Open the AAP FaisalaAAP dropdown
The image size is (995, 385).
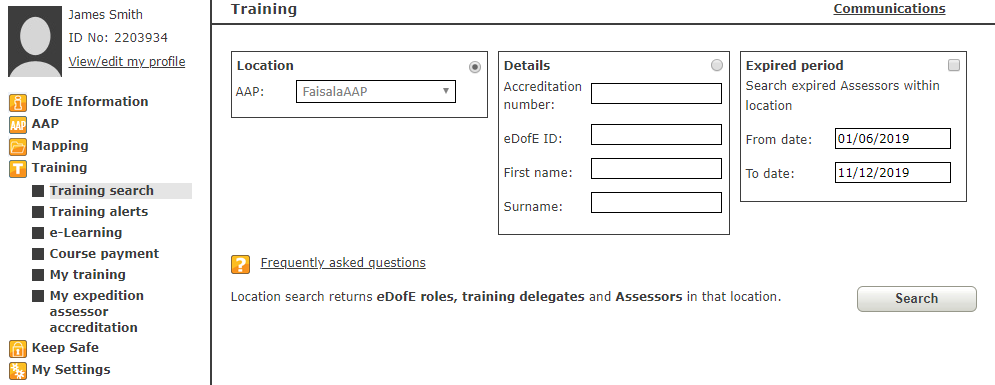[376, 91]
